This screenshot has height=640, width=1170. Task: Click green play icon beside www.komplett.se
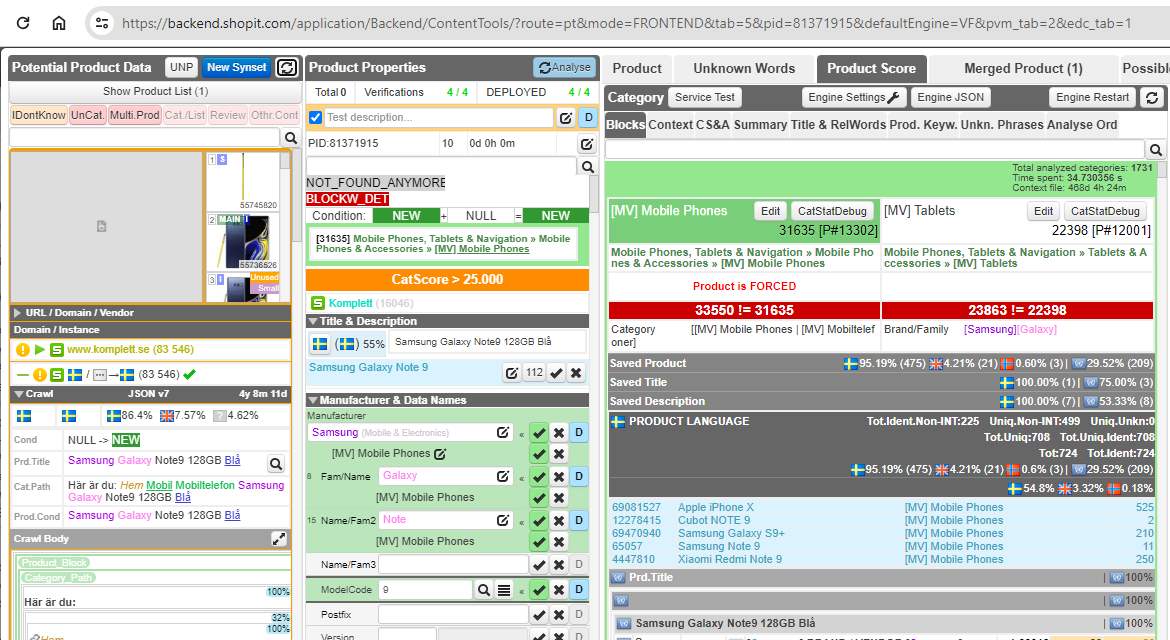[40, 349]
